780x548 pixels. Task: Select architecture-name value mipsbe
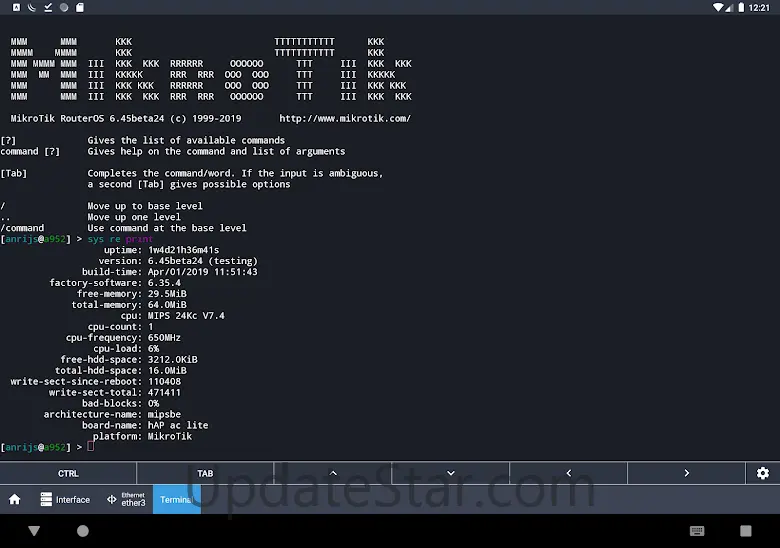coord(164,414)
